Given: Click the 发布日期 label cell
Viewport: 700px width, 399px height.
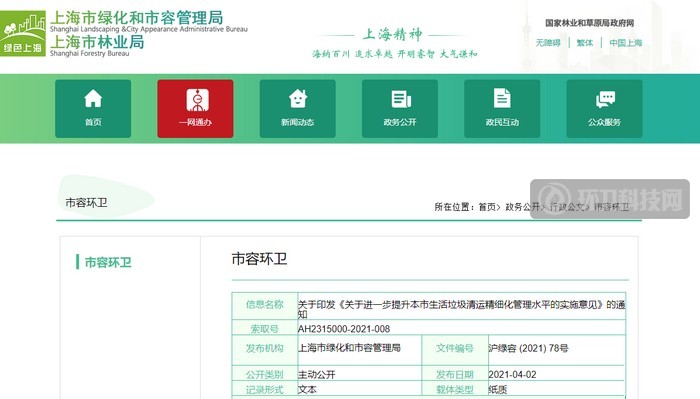Looking at the screenshot, I should pos(455,374).
